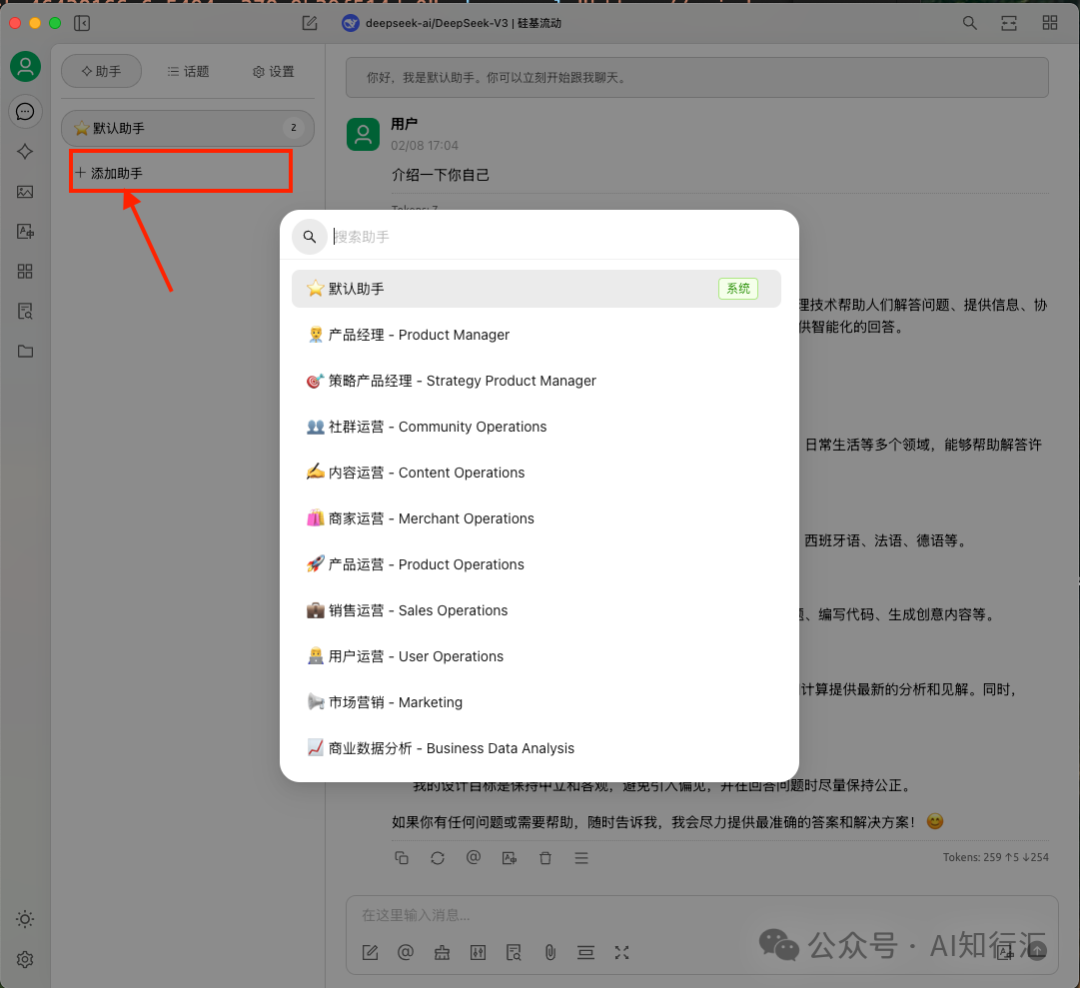Click the translate icon under the reply
Screen dimensions: 1080x988
point(510,858)
